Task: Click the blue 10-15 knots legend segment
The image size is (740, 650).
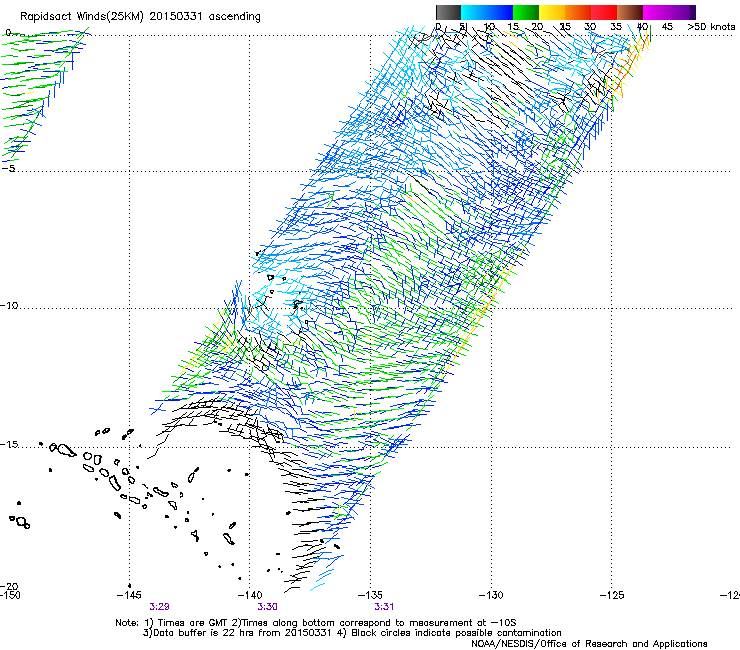Action: 500,12
